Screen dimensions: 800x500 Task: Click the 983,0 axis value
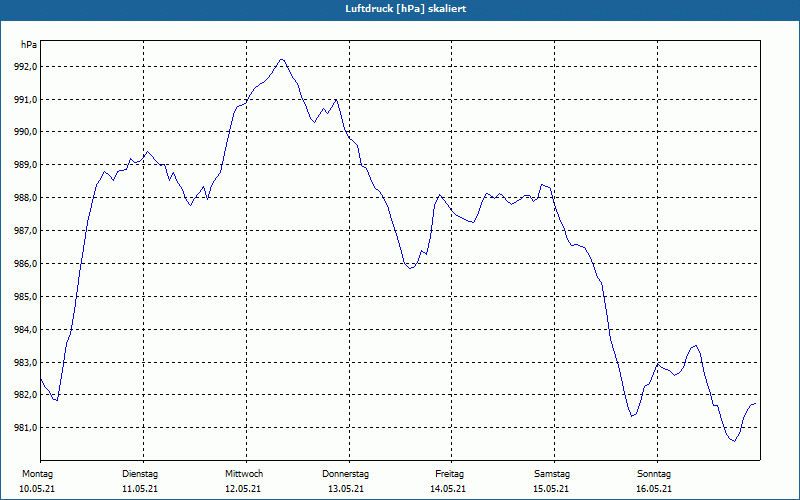(x=25, y=363)
